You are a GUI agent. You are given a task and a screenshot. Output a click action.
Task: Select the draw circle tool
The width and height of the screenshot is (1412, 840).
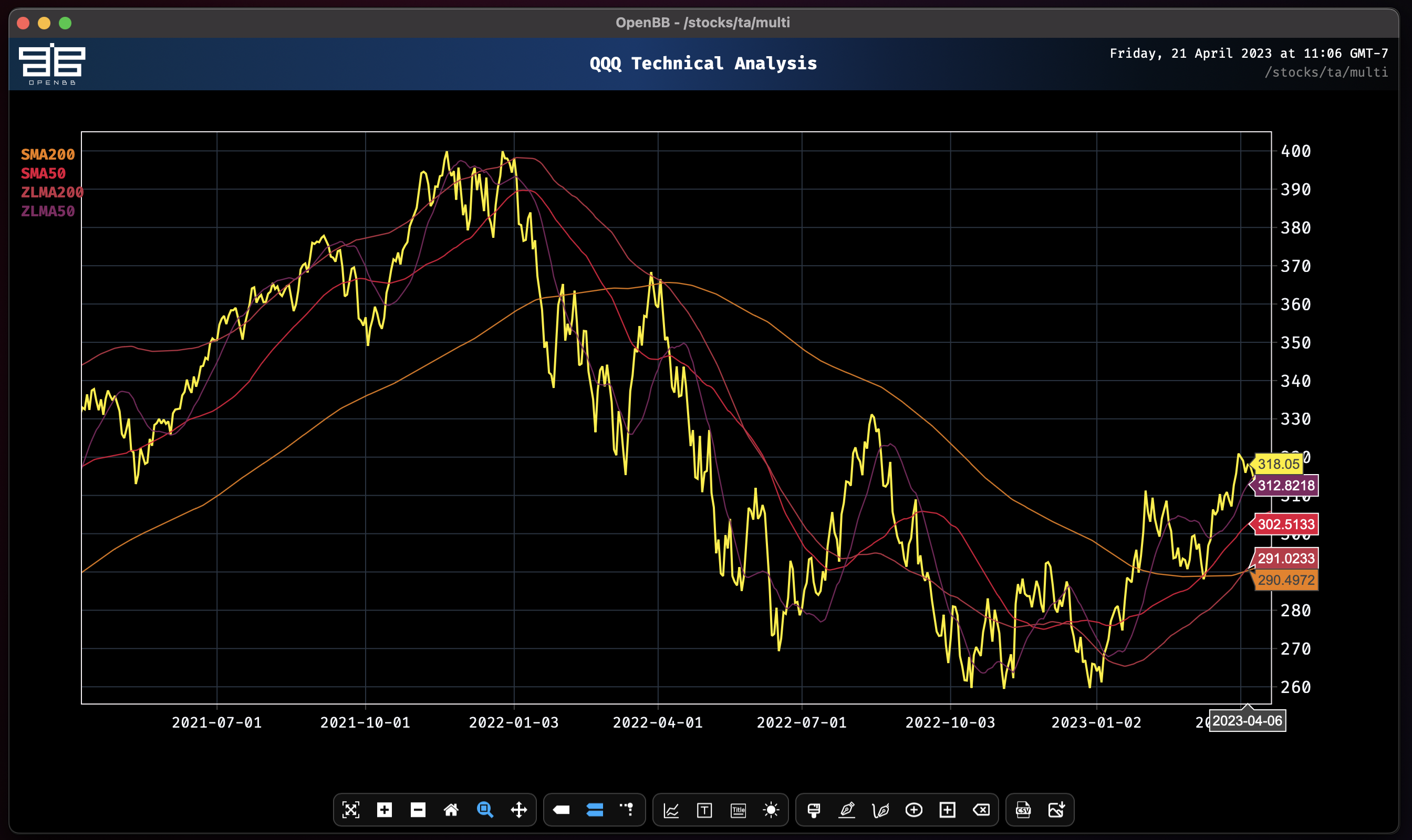click(x=913, y=810)
